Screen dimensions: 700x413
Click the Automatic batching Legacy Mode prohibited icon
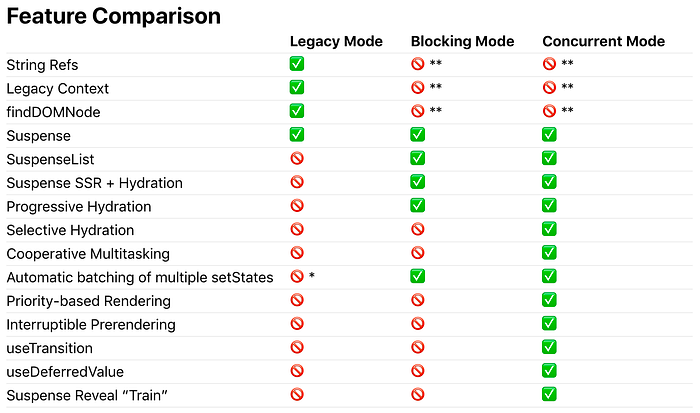click(297, 276)
